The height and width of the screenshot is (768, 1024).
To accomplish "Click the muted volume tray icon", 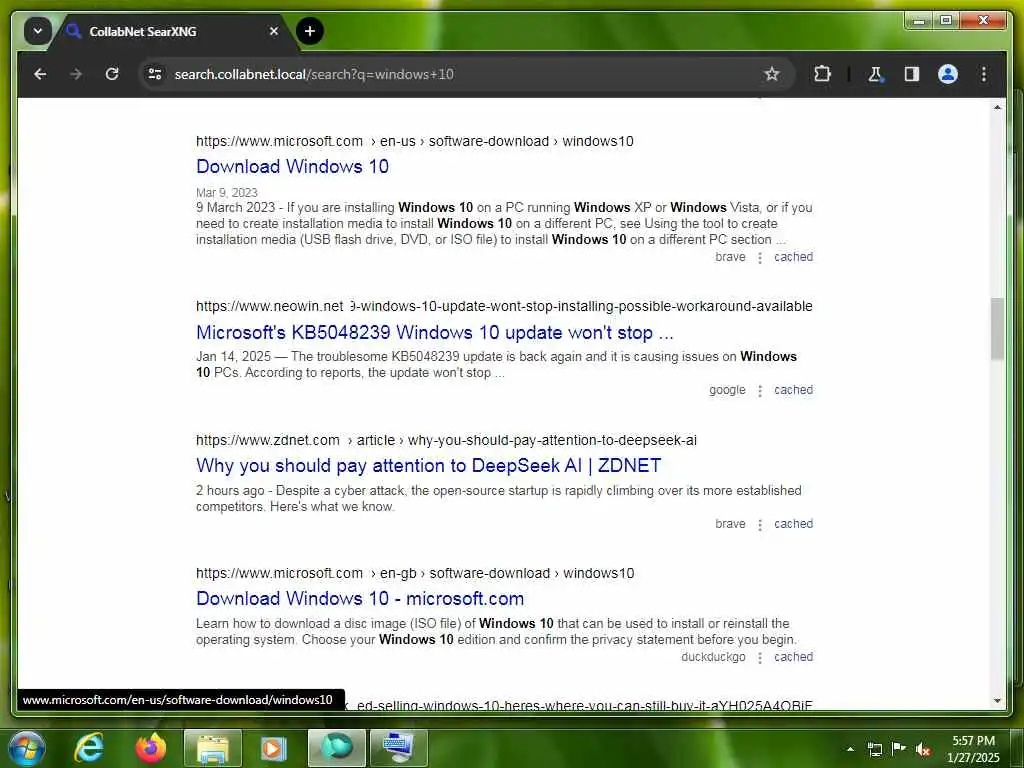I will [923, 749].
